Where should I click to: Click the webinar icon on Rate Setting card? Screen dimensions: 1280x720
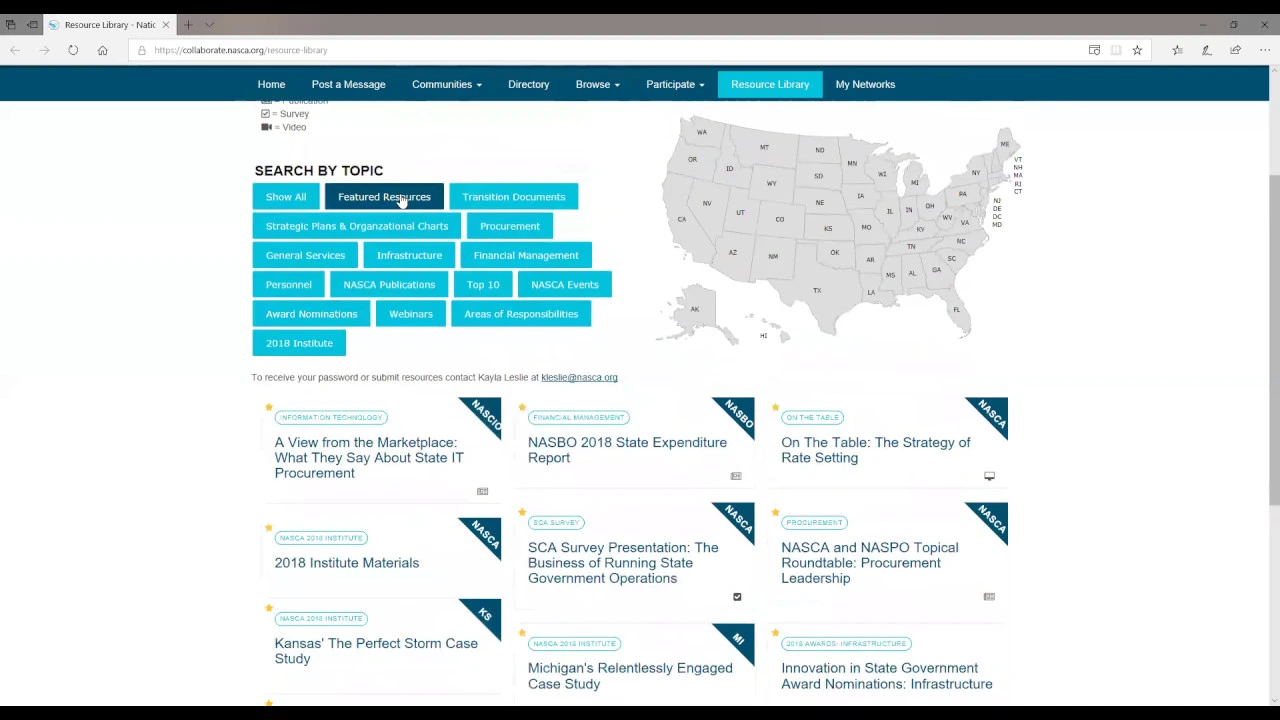989,476
